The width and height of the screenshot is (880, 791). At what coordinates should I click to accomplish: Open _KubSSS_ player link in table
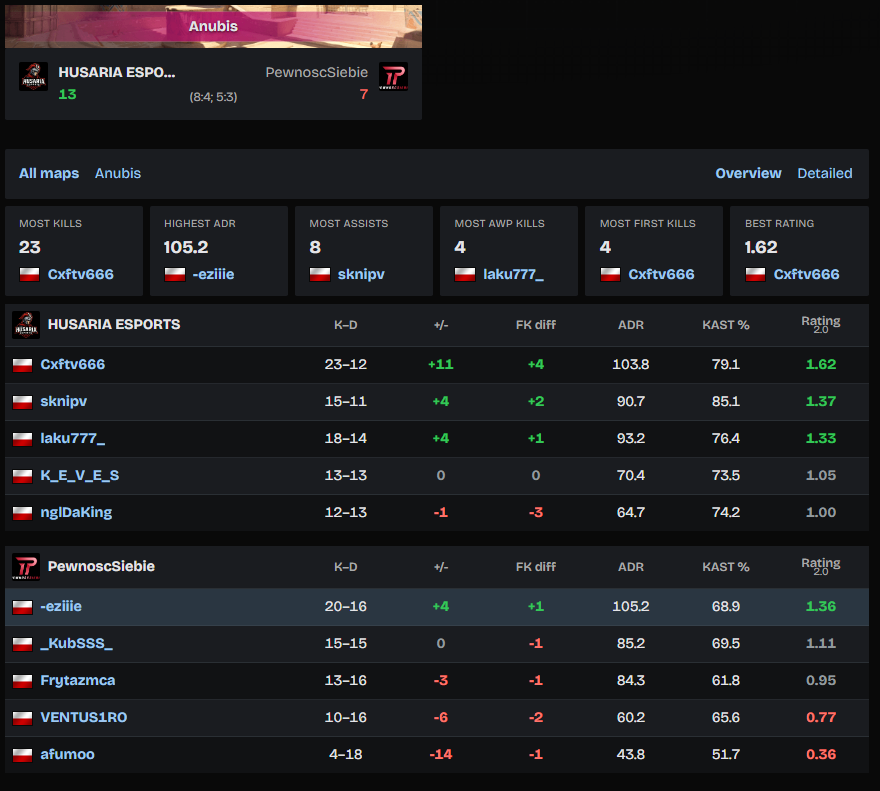point(76,643)
